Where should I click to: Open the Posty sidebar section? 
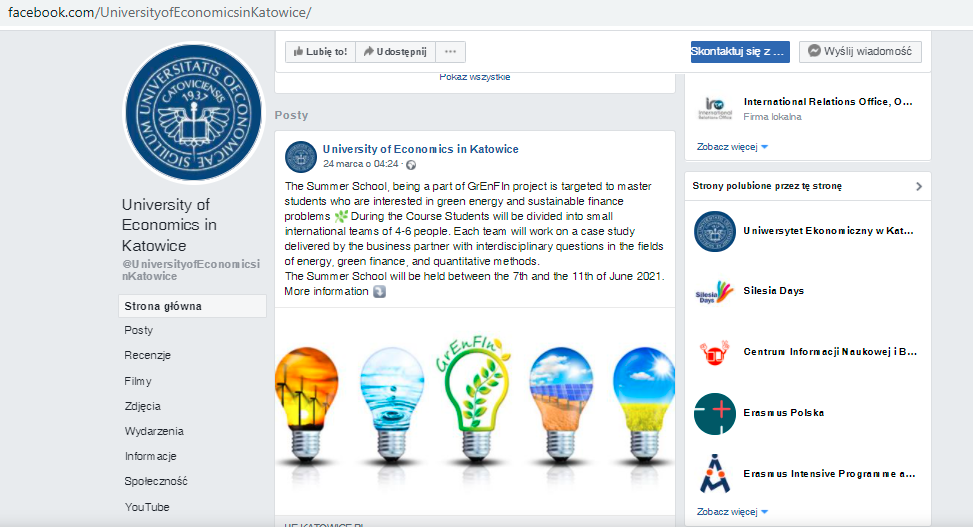point(138,330)
